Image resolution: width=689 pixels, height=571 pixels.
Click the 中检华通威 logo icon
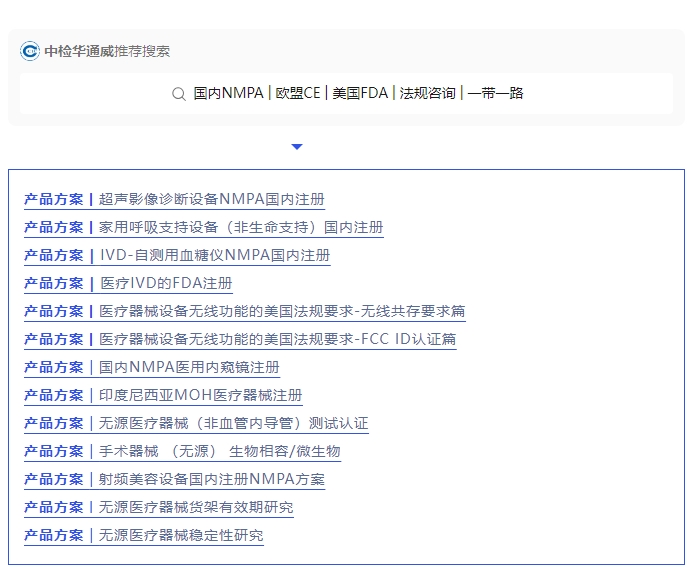[x=30, y=51]
